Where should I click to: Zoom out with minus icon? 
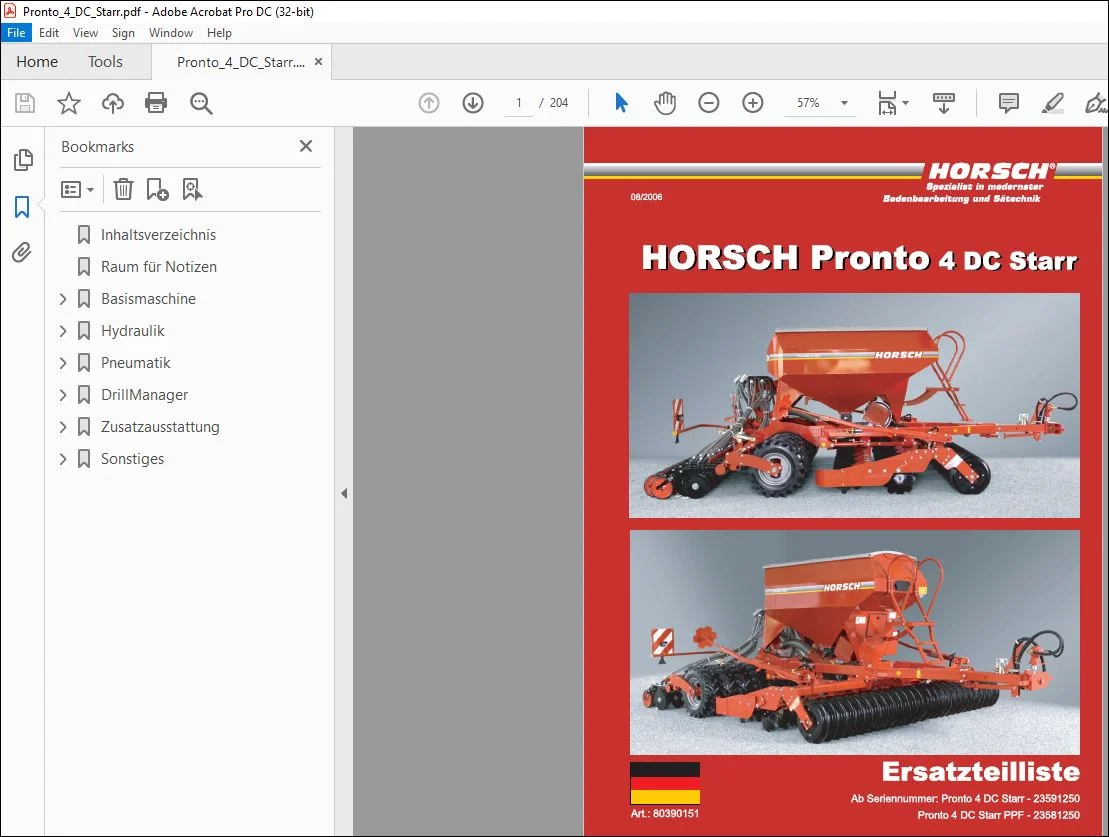(x=709, y=103)
